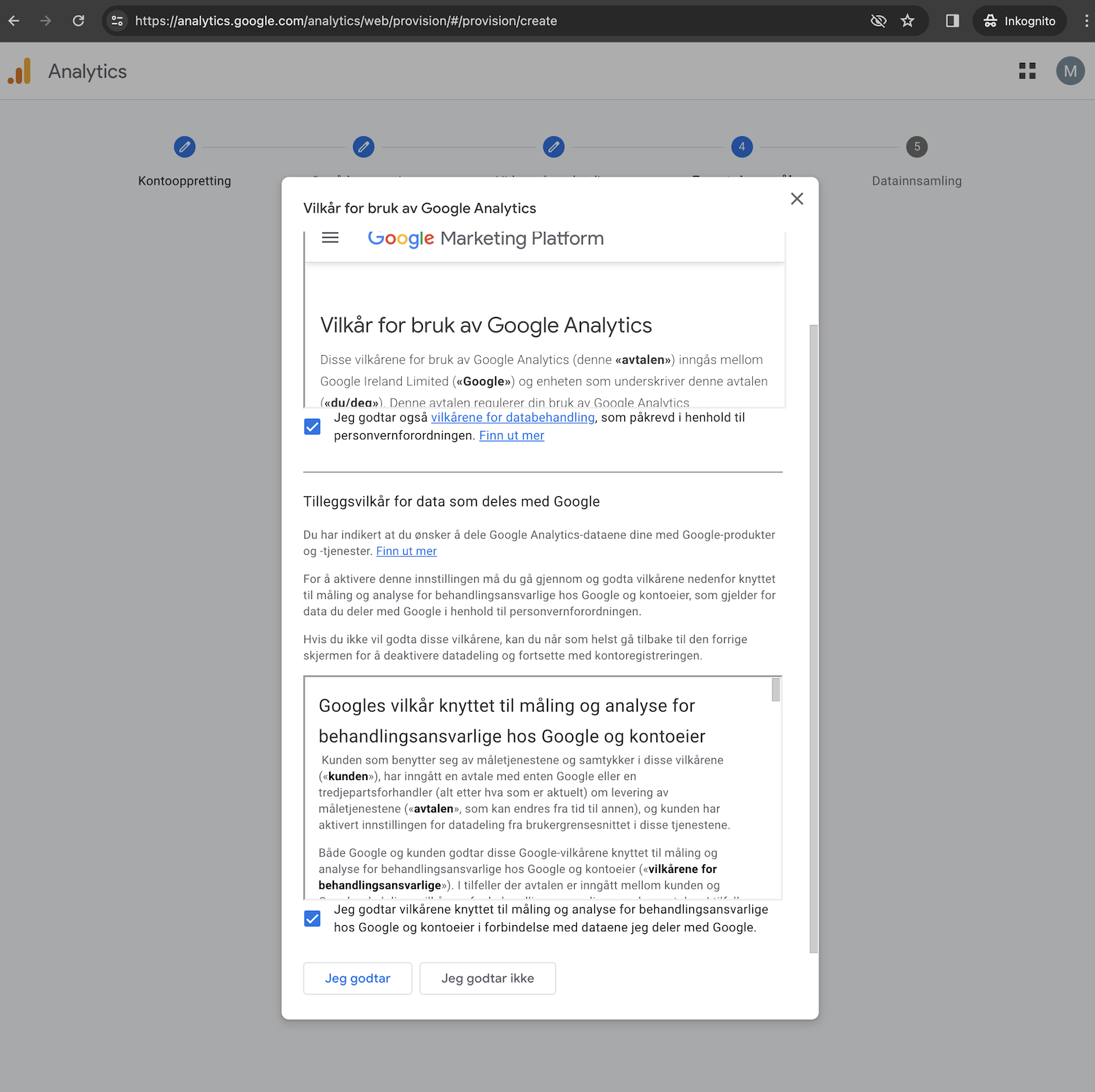Click the Jeg godtar ikke button
Viewport: 1095px width, 1092px height.
488,978
